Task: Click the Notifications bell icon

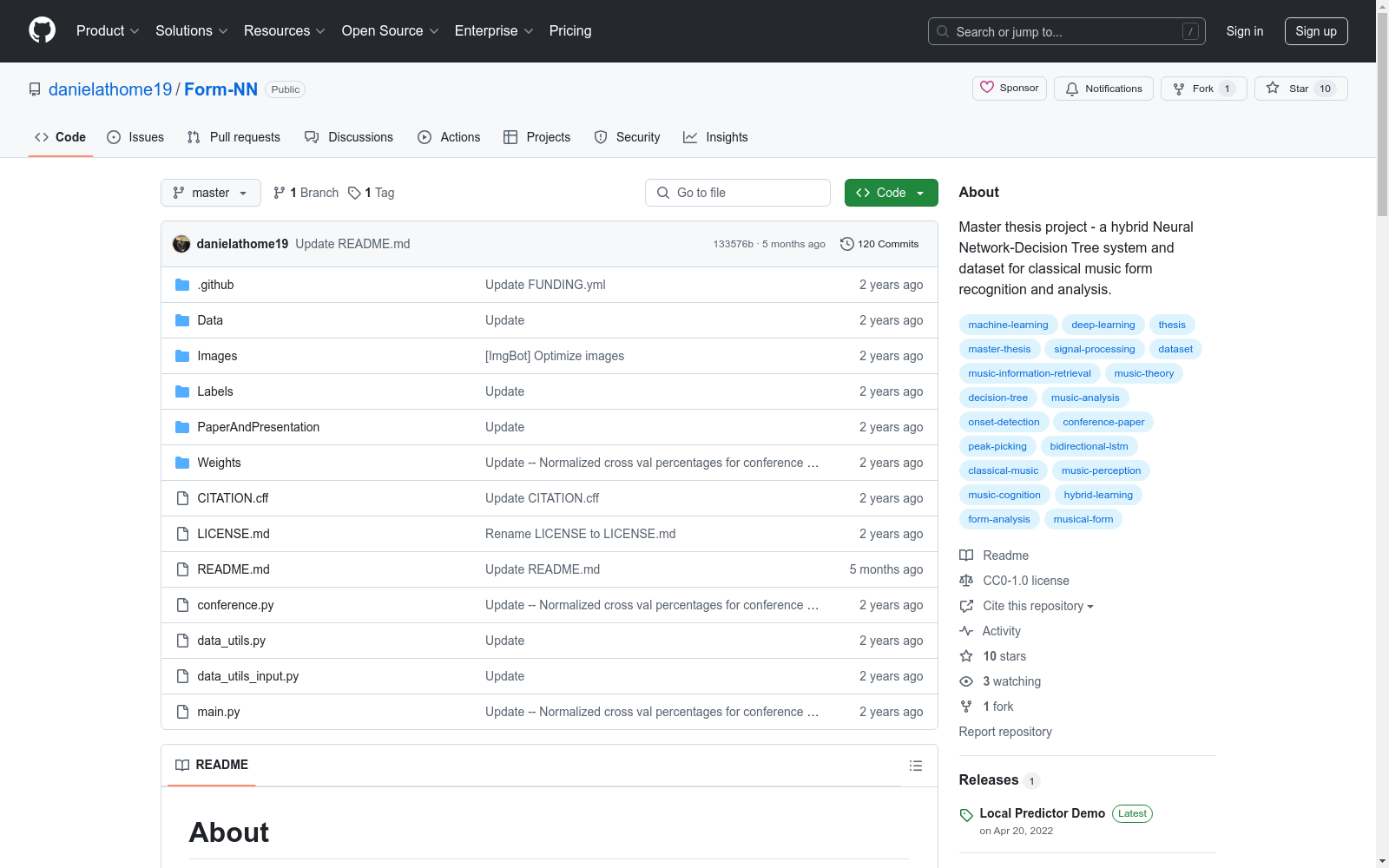Action: 1072,89
